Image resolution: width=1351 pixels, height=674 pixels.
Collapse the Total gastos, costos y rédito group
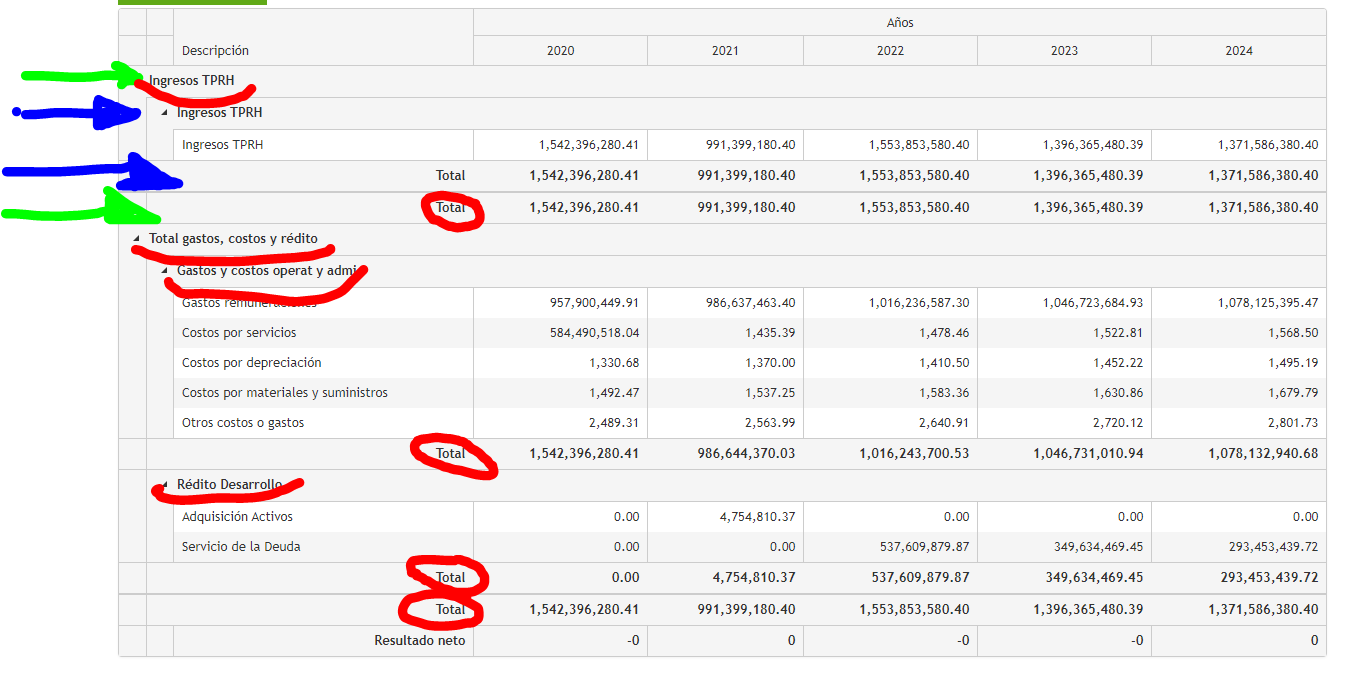[137, 240]
